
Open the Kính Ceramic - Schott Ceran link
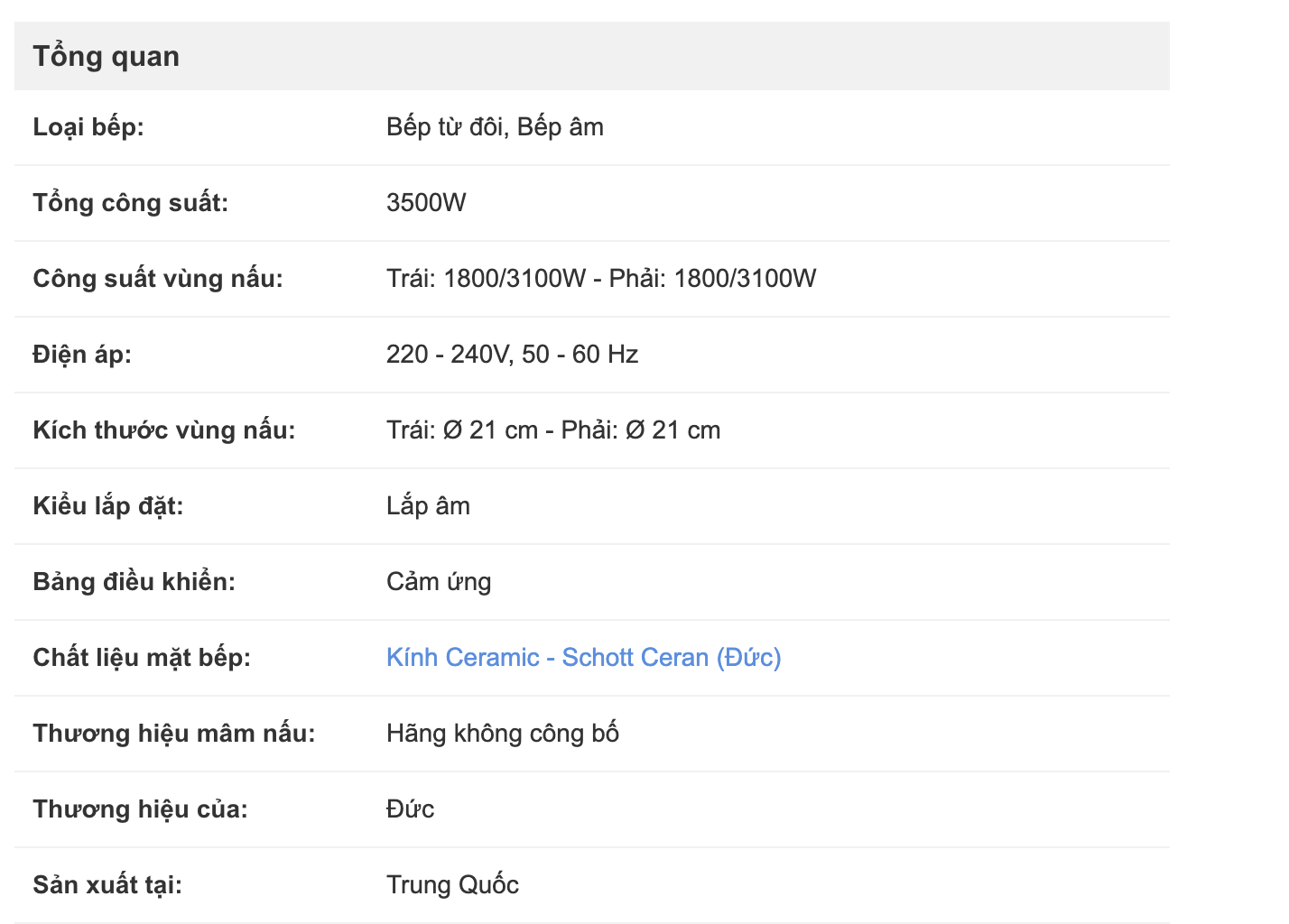[x=583, y=657]
